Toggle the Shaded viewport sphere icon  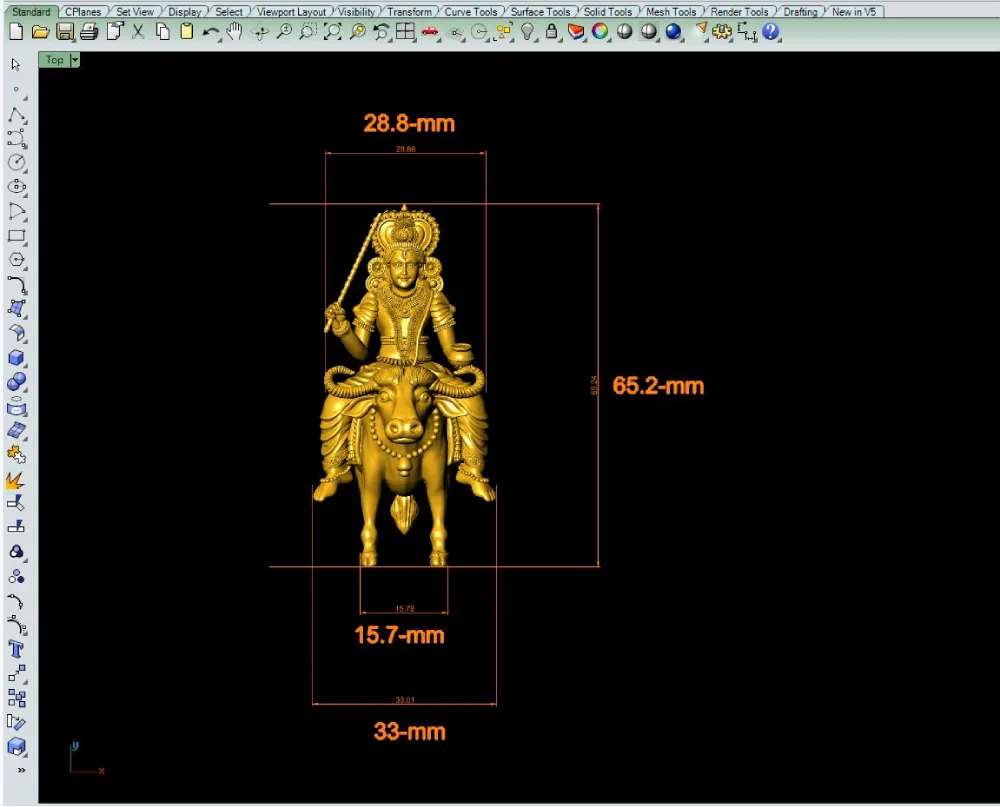point(624,31)
